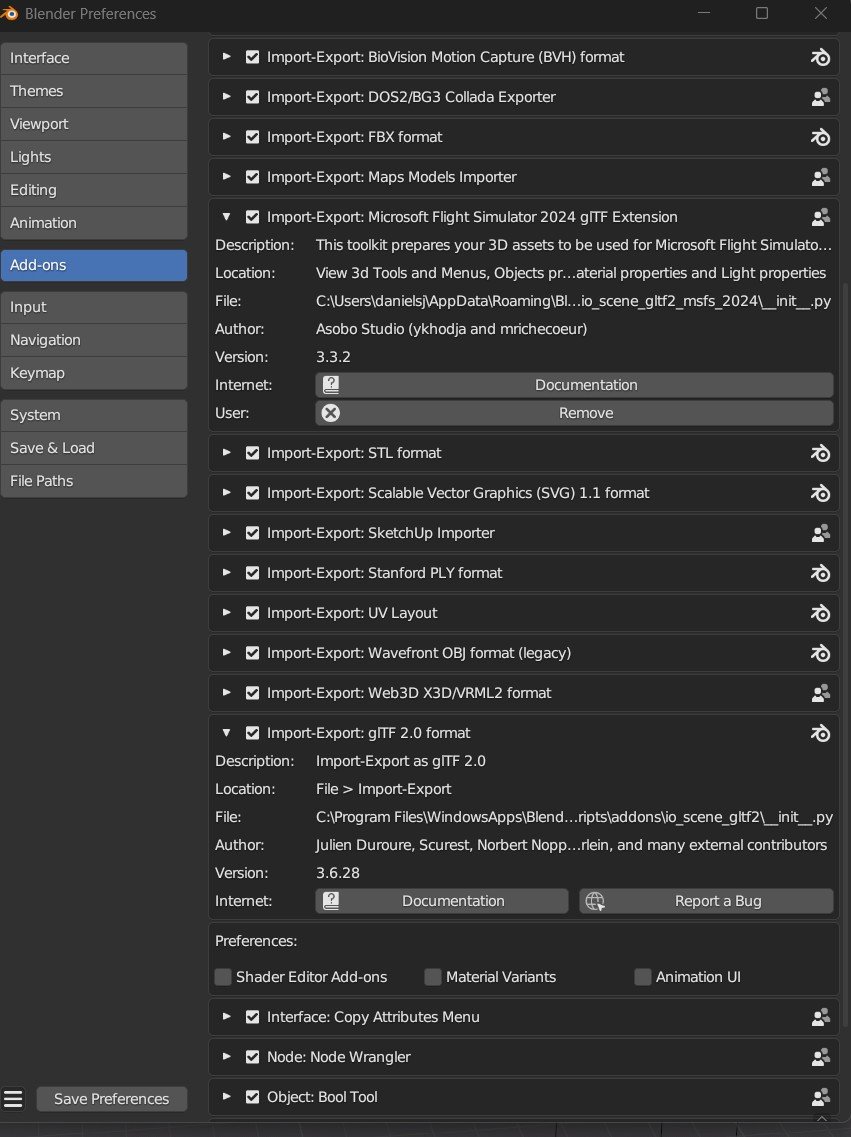The height and width of the screenshot is (1137, 851).
Task: Click community icon on DOS2/BG3 Collada Exporter row
Action: tap(820, 97)
